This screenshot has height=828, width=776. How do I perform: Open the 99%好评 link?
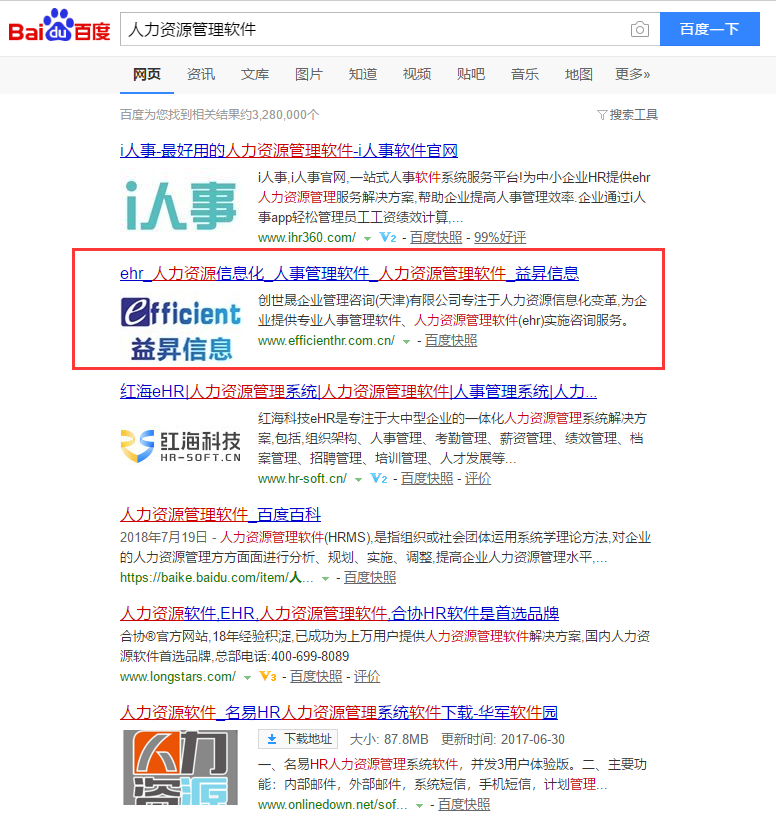pyautogui.click(x=500, y=238)
